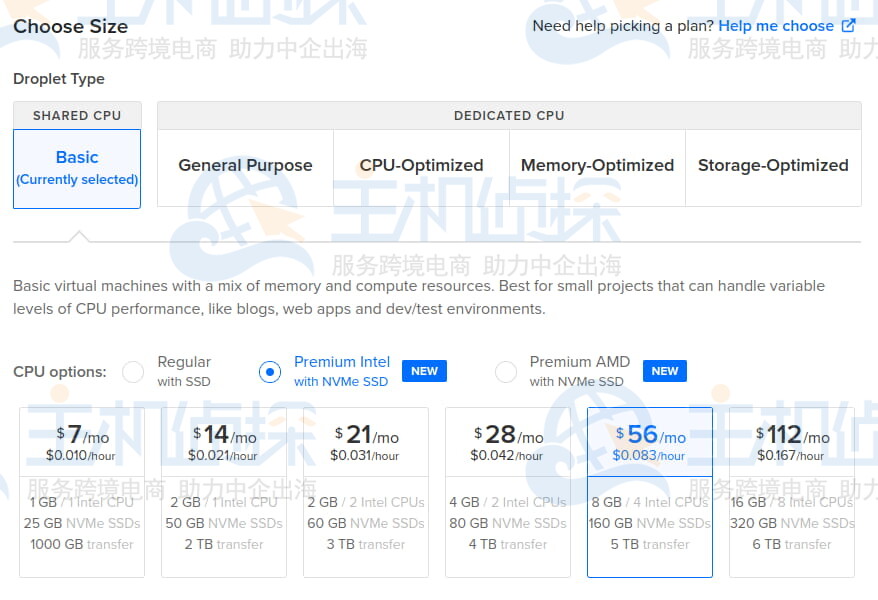
Task: Pick the Memory-Optimized droplet type
Action: 597,168
